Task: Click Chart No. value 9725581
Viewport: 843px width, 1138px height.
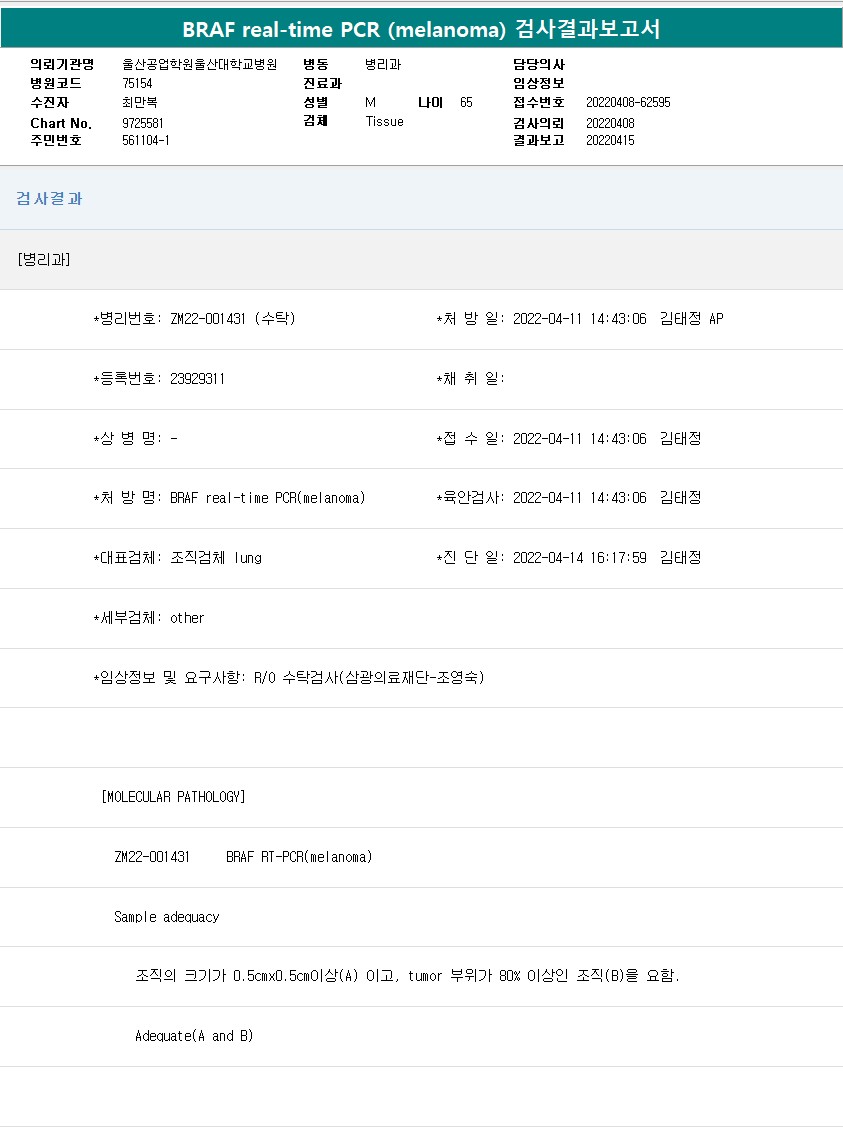Action: [x=143, y=123]
